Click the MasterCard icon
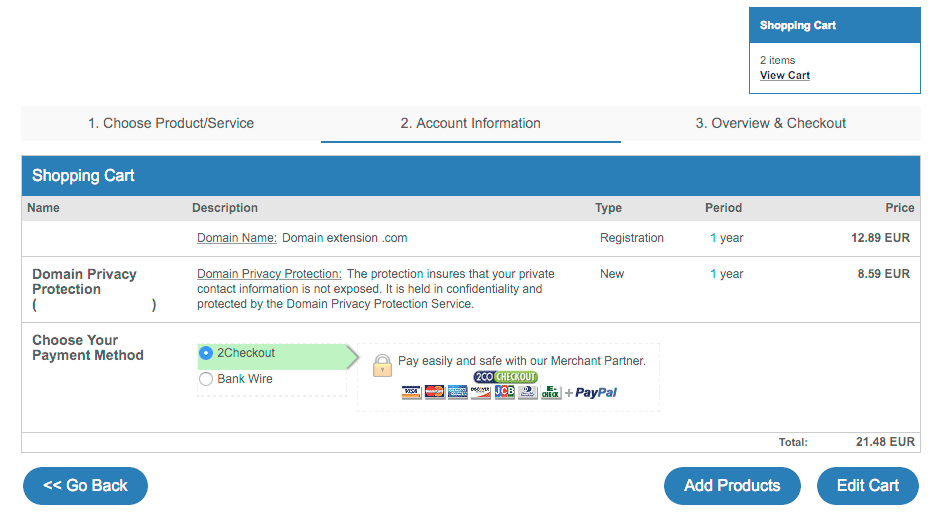 (434, 392)
